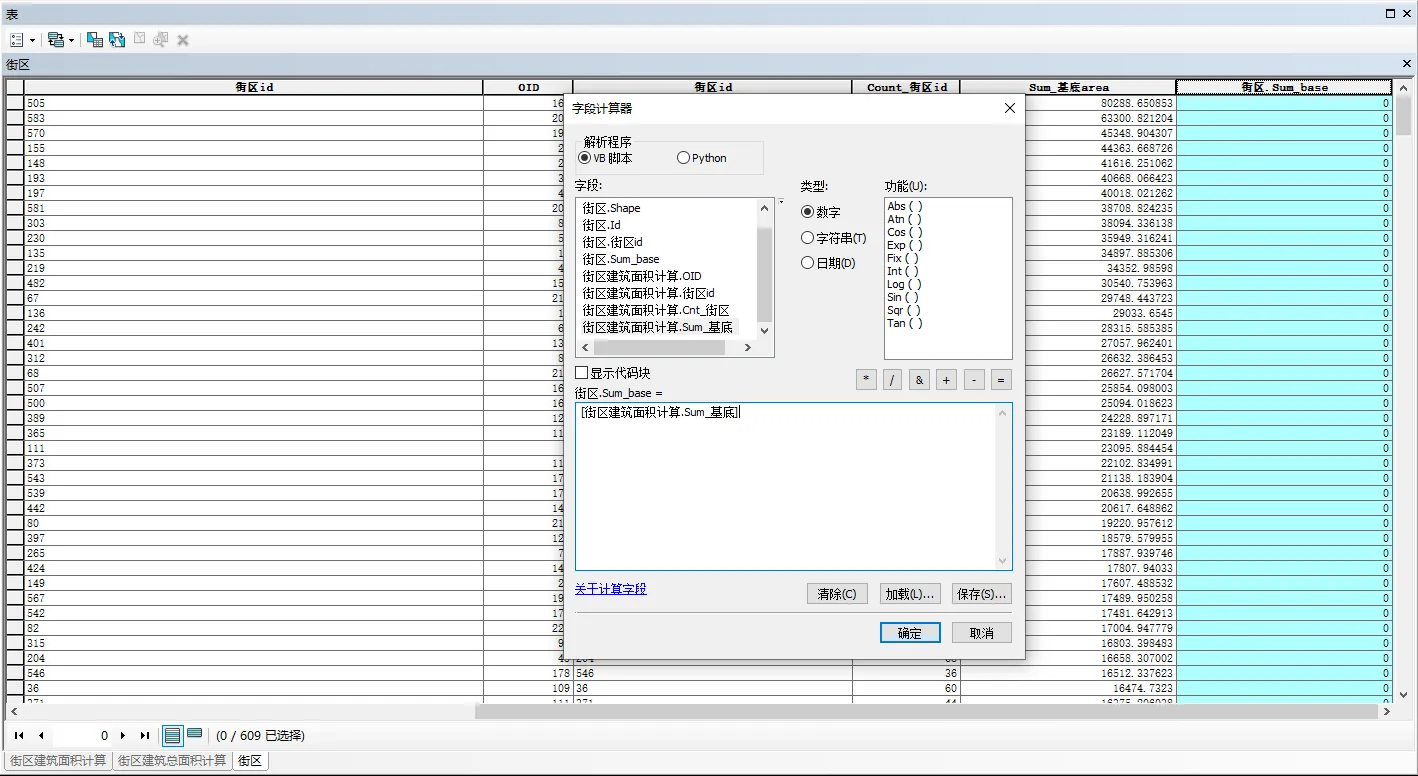Expand the Related Tables dropdown arrow
Image resolution: width=1418 pixels, height=776 pixels.
71,41
